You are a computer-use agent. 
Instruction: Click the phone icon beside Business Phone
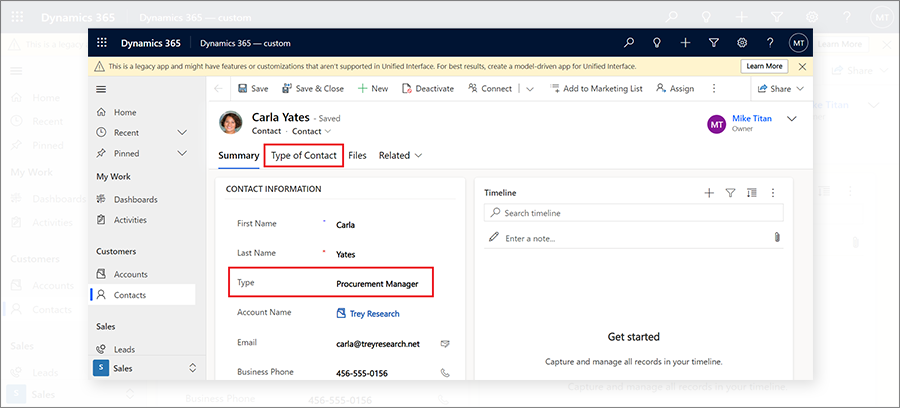[x=445, y=372]
